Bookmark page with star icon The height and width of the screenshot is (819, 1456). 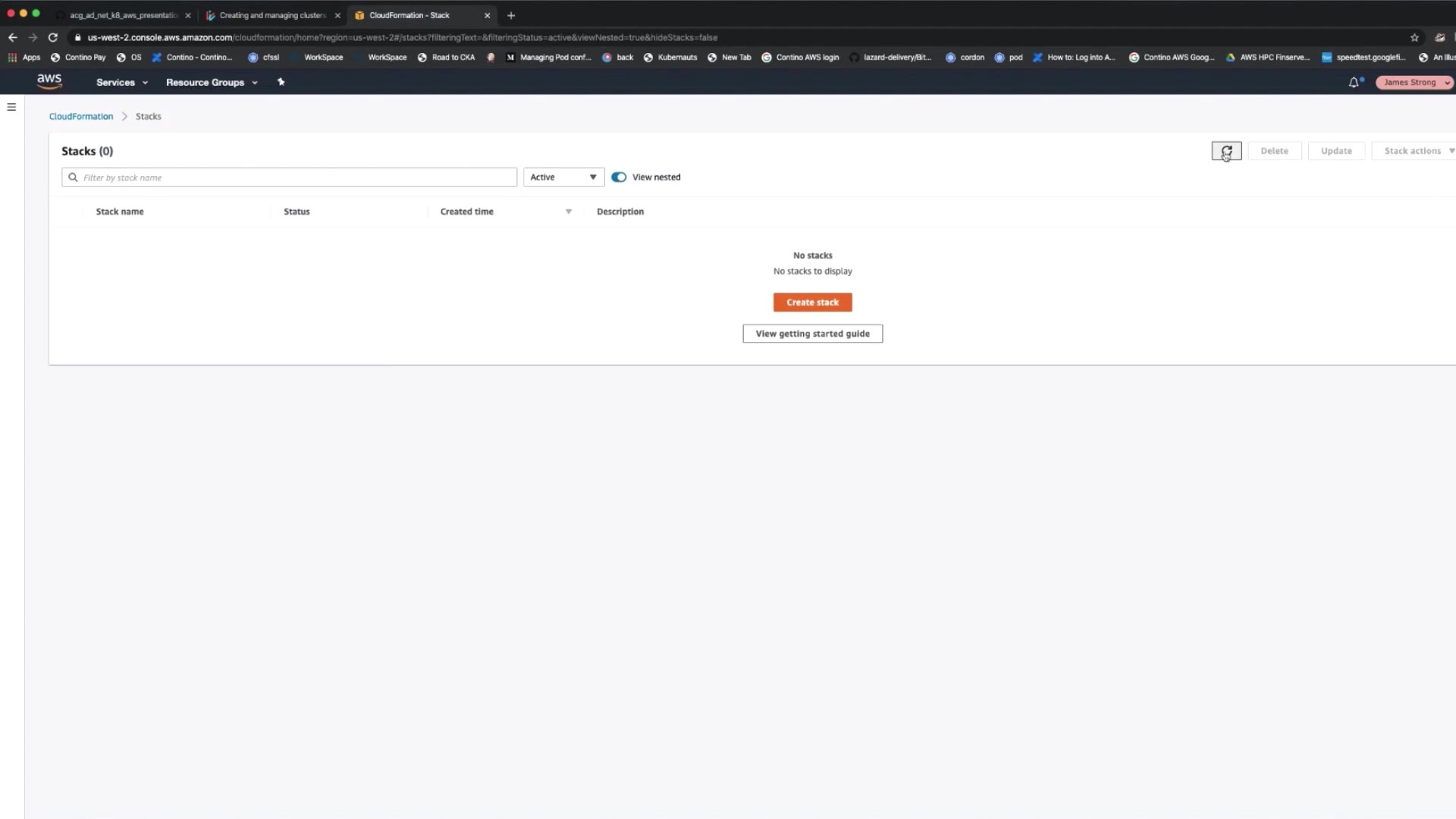[1414, 37]
